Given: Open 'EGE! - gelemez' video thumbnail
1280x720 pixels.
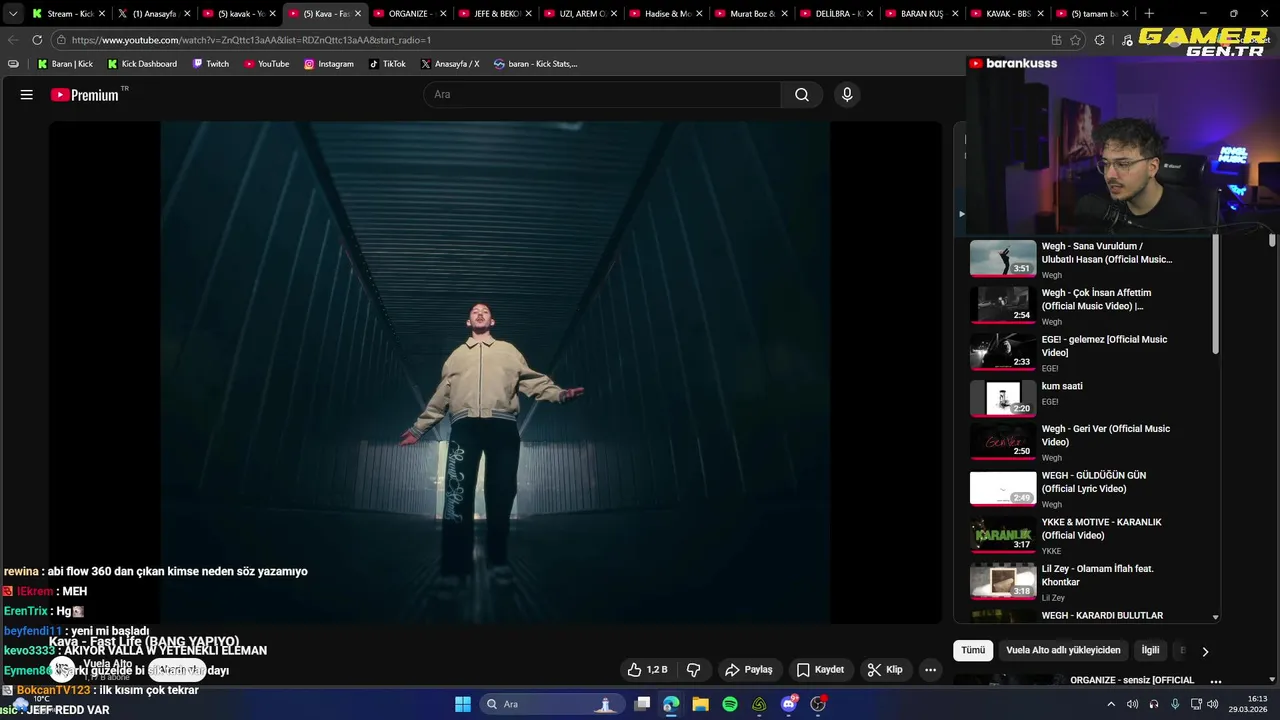Looking at the screenshot, I should coord(1003,352).
